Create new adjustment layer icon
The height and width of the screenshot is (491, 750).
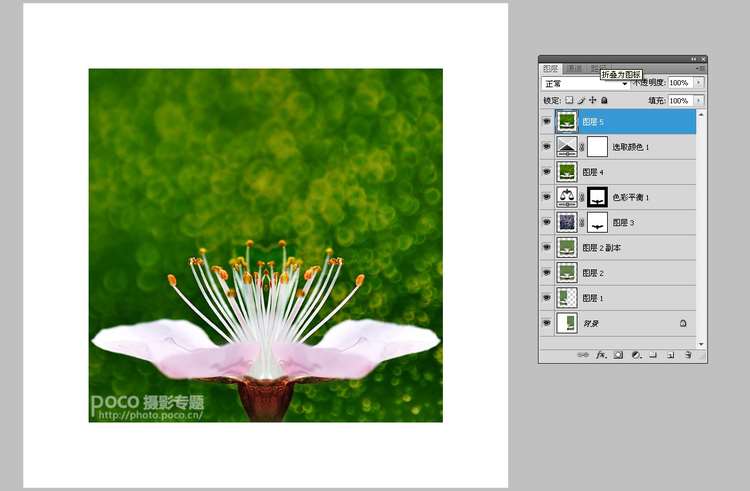click(x=636, y=354)
